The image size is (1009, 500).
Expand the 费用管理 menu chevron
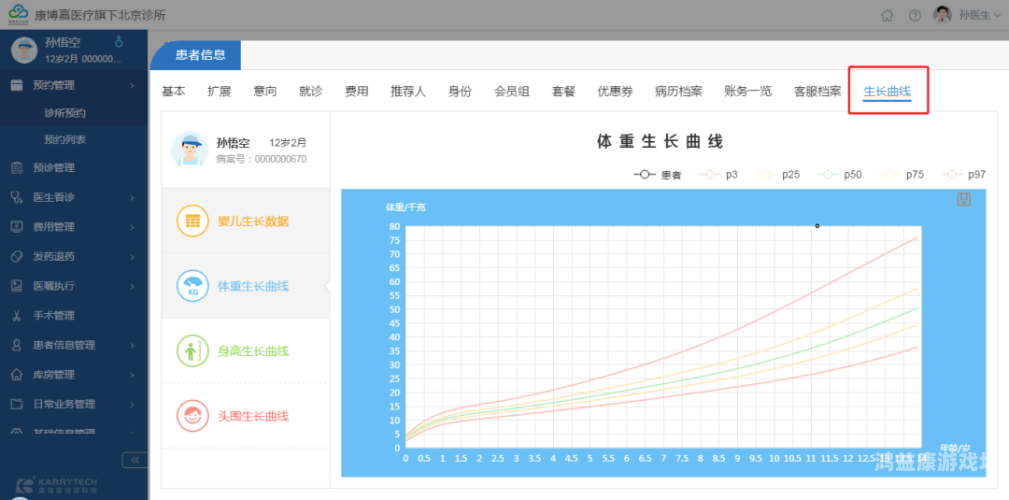pyautogui.click(x=132, y=227)
